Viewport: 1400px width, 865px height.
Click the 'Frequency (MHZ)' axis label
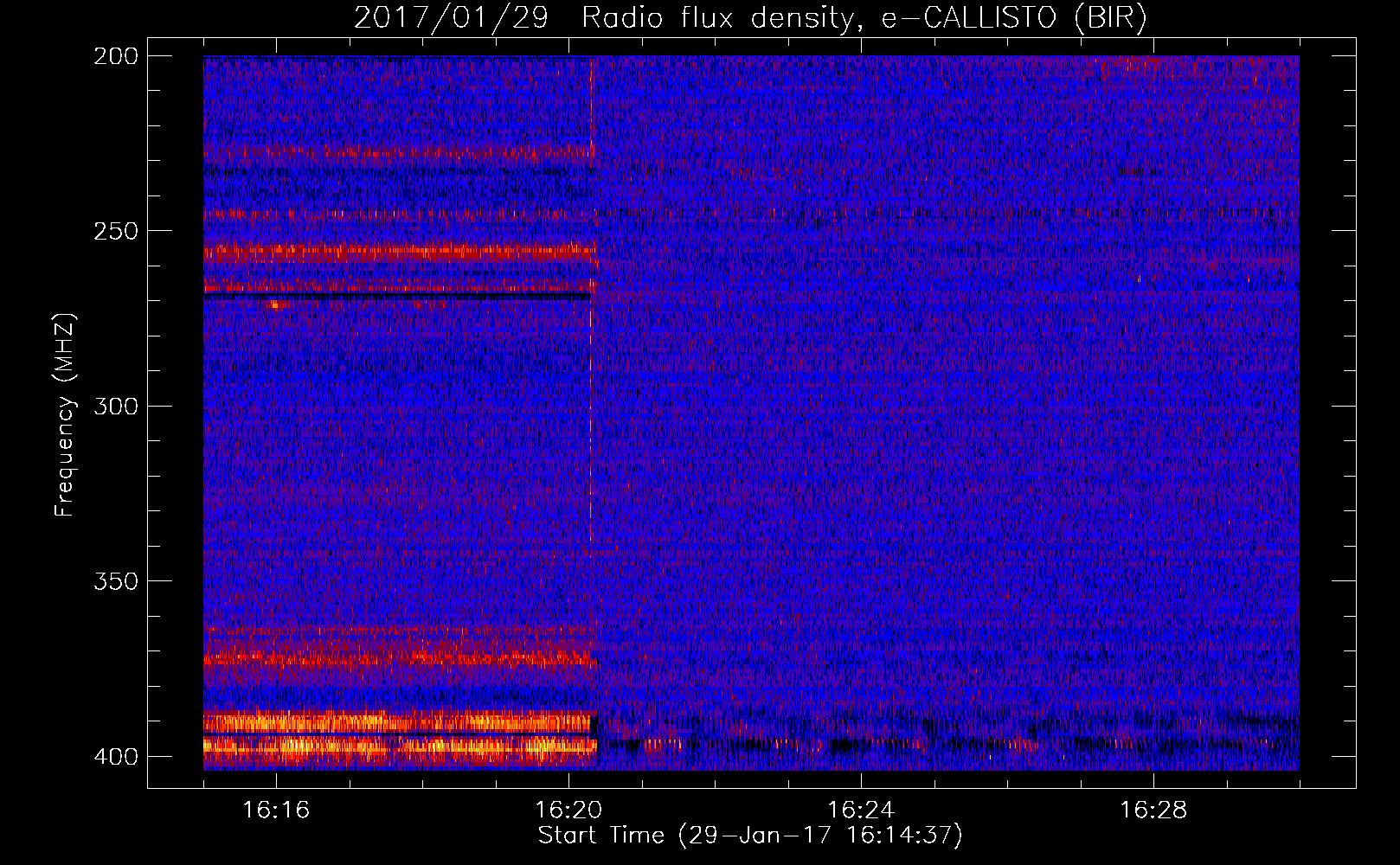point(65,414)
